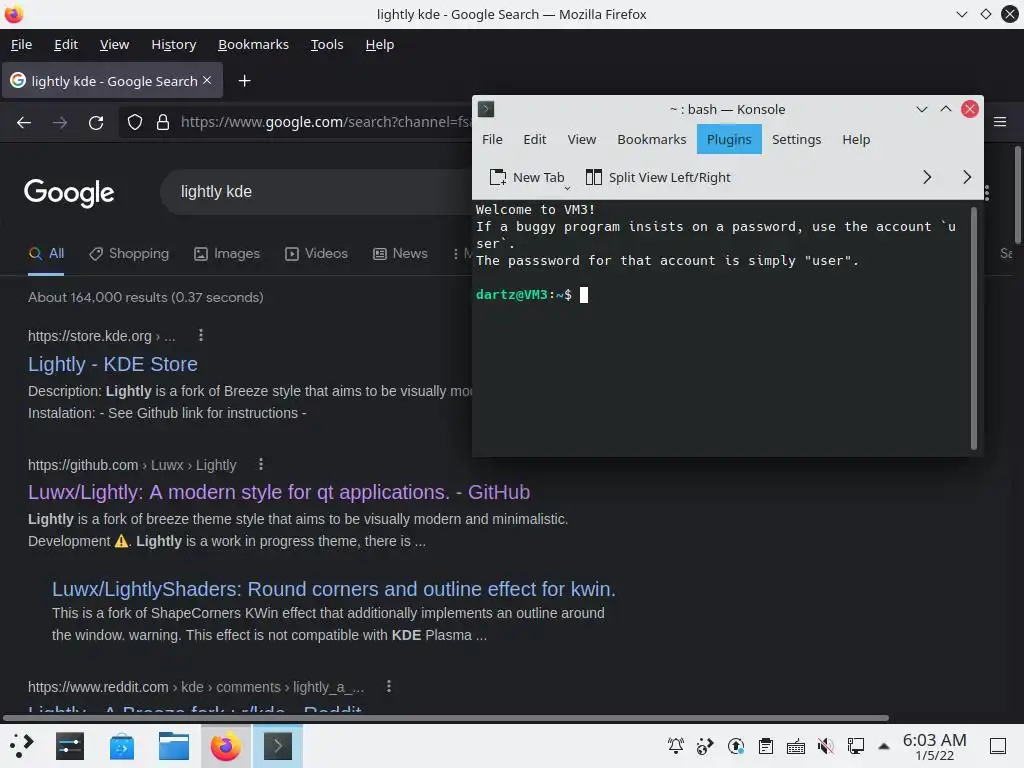Switch to Konsole via taskbar icon
1024x768 pixels.
[278, 746]
